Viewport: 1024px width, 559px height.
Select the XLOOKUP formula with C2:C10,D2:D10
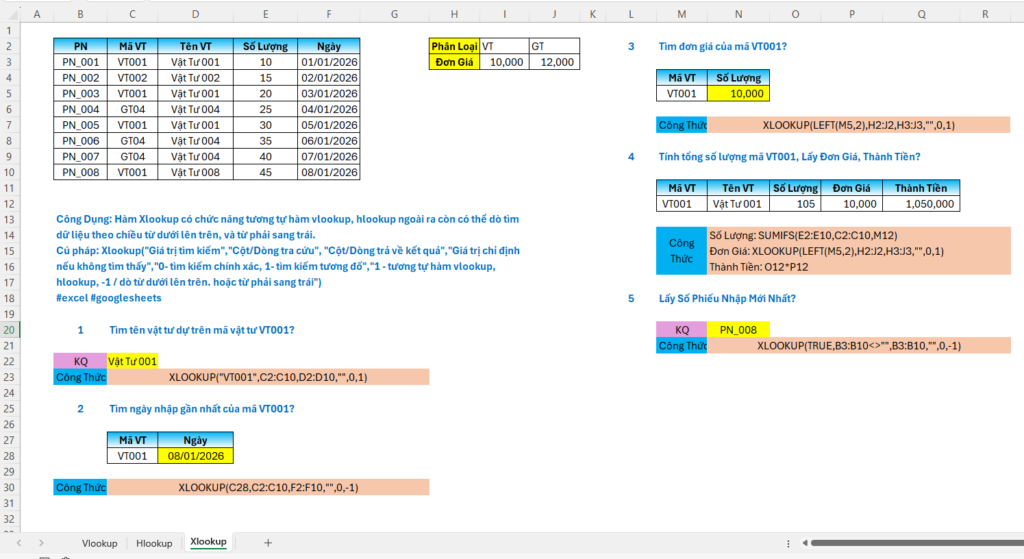pos(268,377)
